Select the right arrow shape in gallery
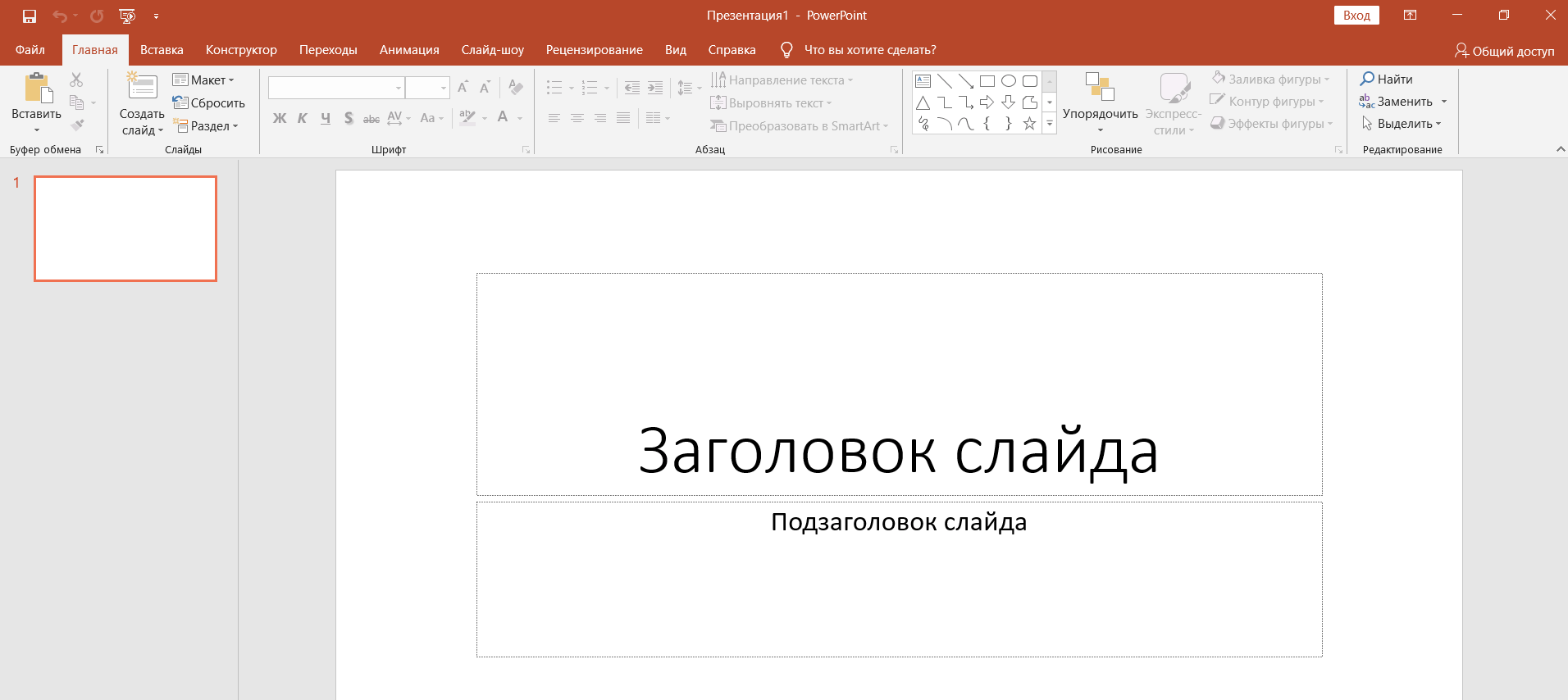Viewport: 1568px width, 700px height. [x=987, y=102]
